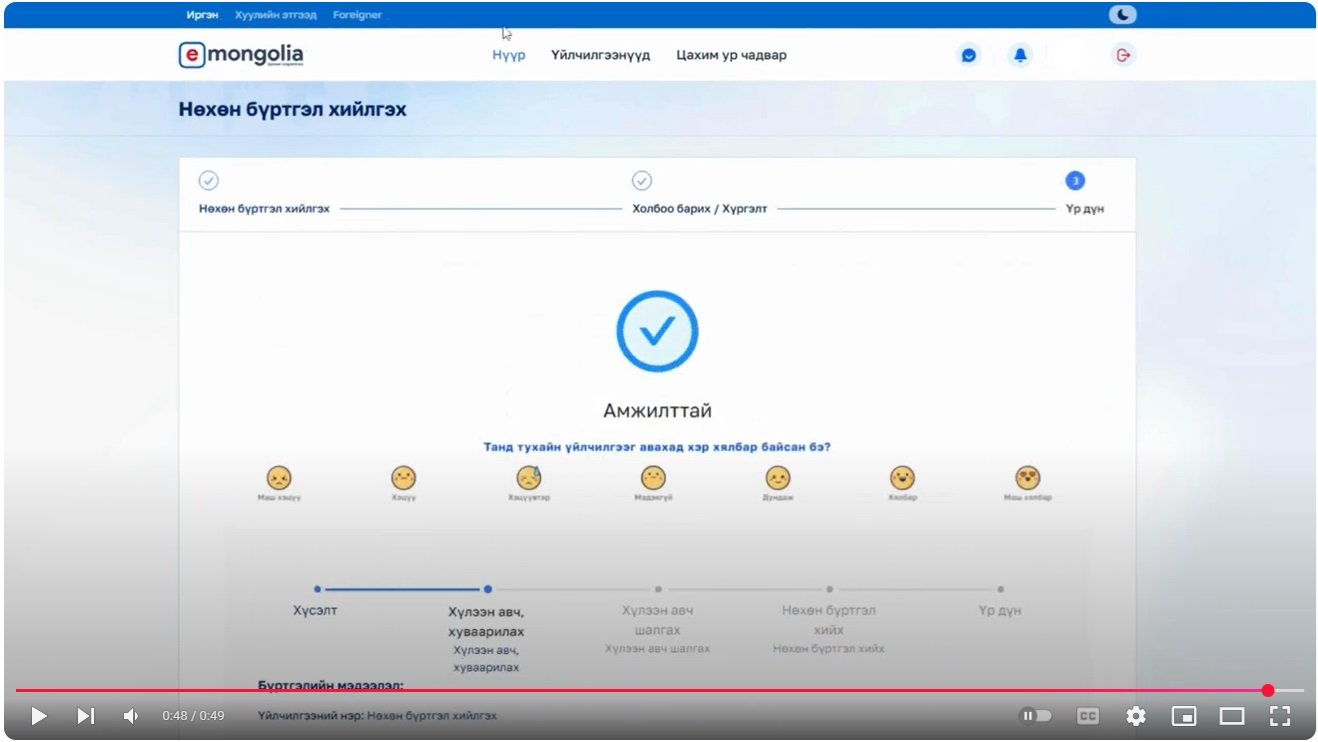
Task: Select the Хуулийн этгээд tab
Action: coord(274,15)
